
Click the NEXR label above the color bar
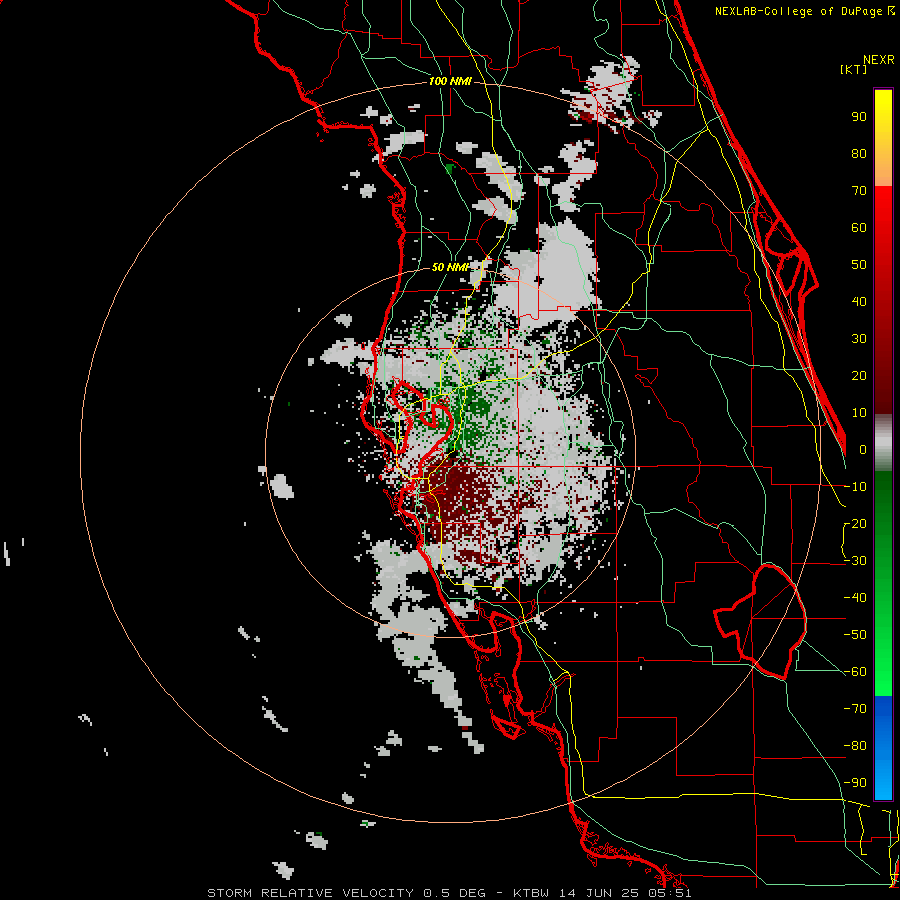coord(879,60)
